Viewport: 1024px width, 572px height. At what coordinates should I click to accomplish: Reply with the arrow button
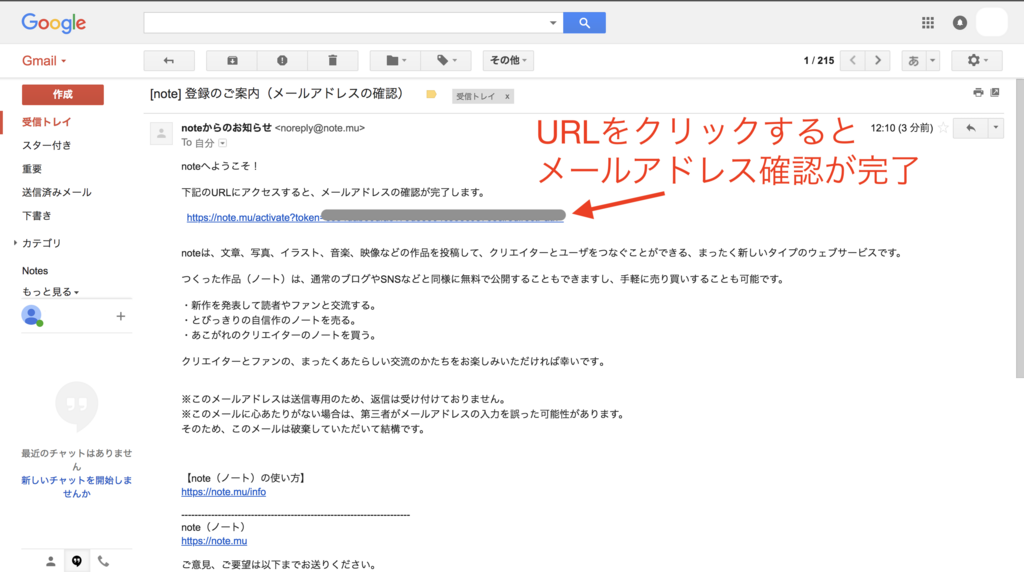coord(971,128)
